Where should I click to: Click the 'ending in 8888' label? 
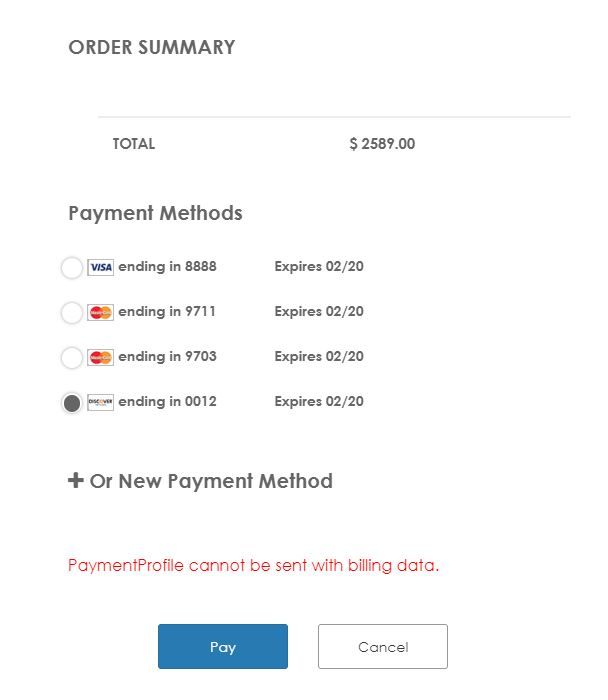(167, 267)
